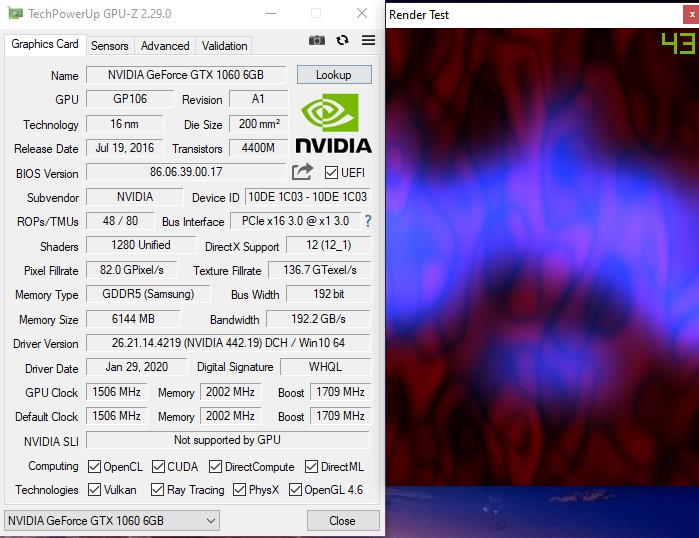
Task: Take a screenshot with the camera icon
Action: pyautogui.click(x=317, y=41)
